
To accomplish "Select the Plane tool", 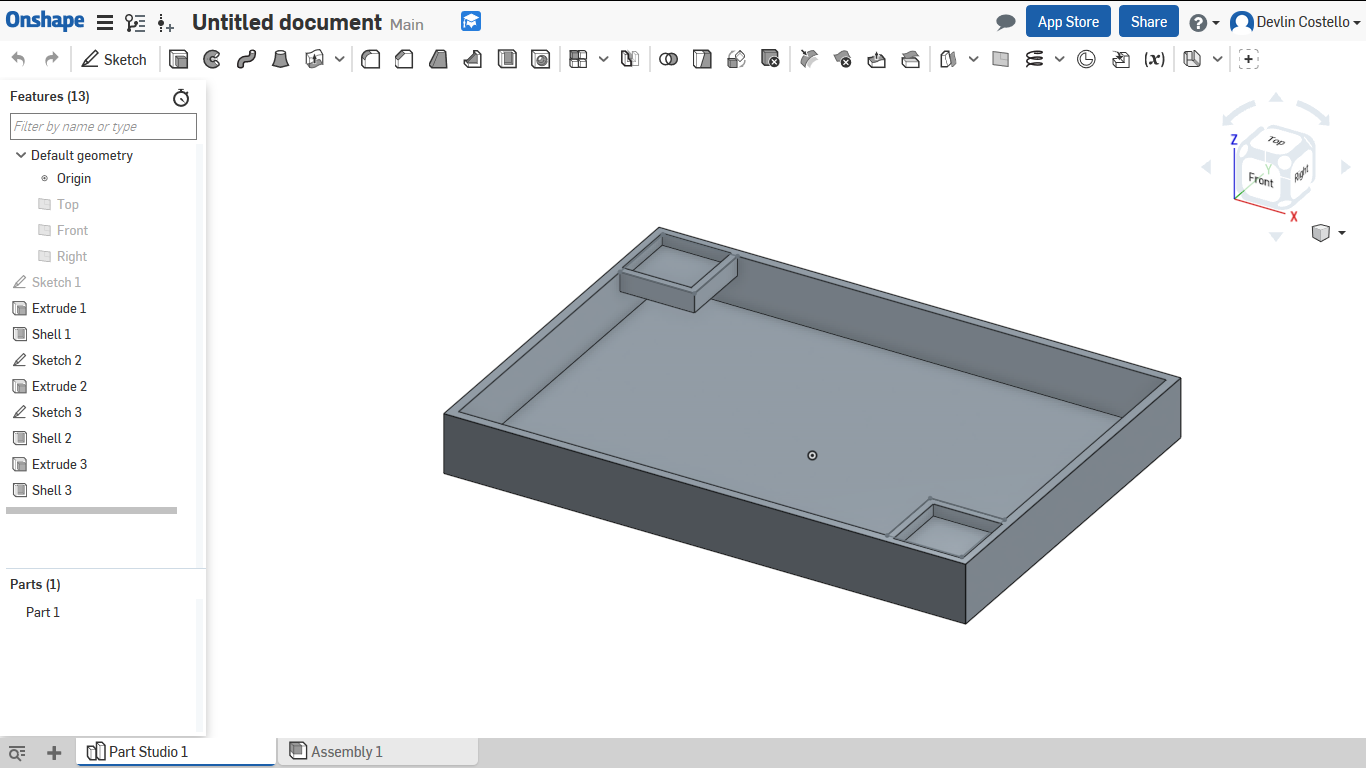I will (1001, 60).
